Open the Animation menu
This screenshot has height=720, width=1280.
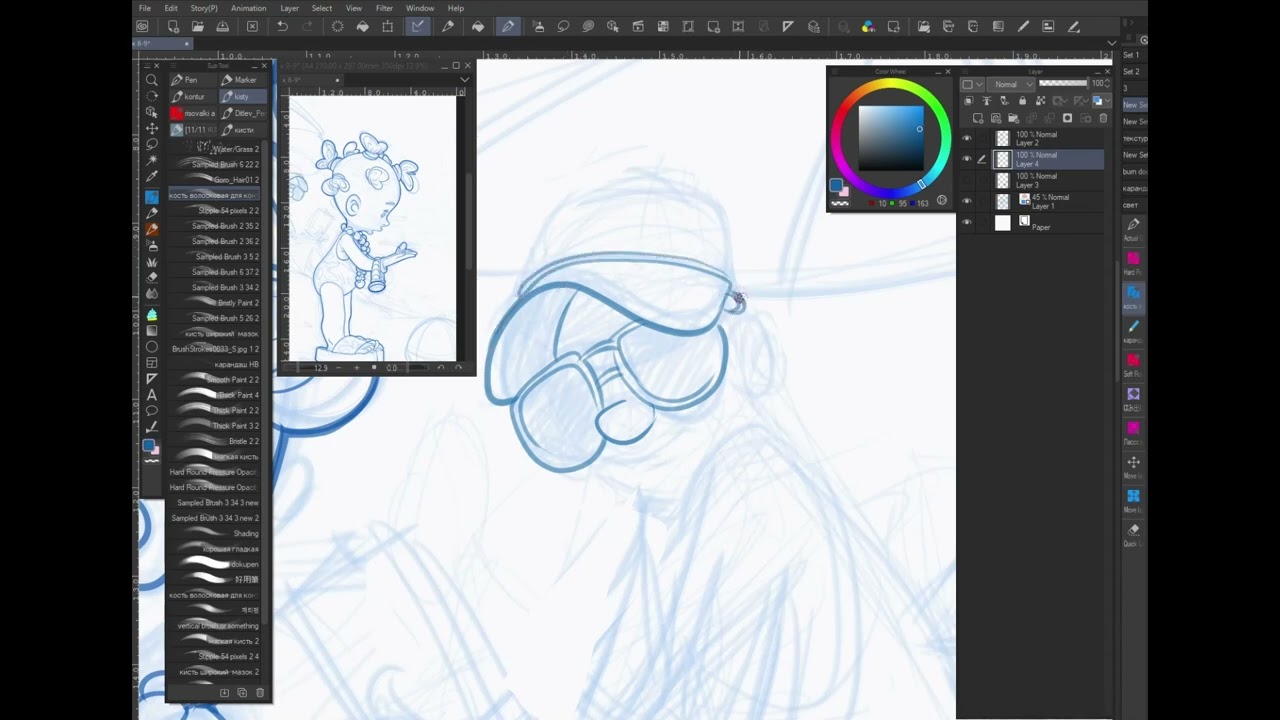[x=248, y=8]
